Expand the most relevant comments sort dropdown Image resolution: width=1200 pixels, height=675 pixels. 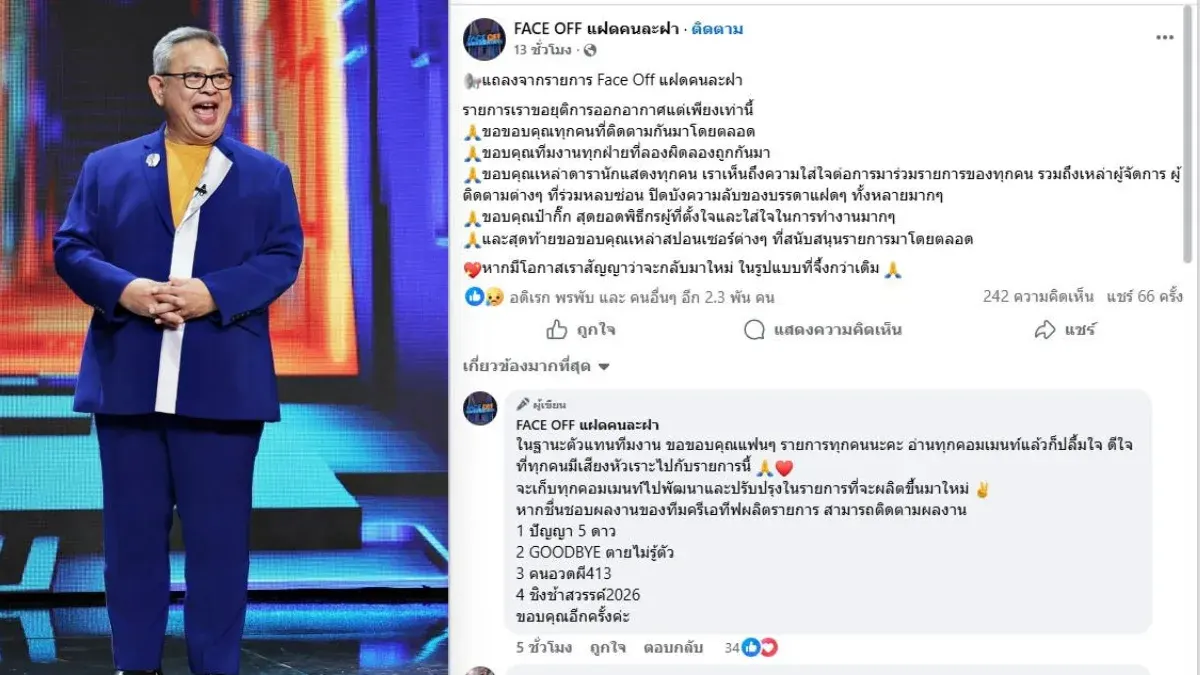click(x=536, y=366)
